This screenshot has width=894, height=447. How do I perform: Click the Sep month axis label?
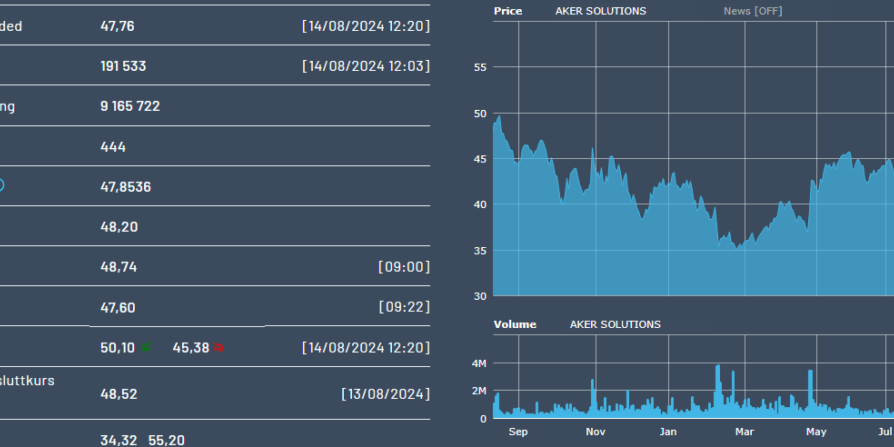(x=518, y=432)
